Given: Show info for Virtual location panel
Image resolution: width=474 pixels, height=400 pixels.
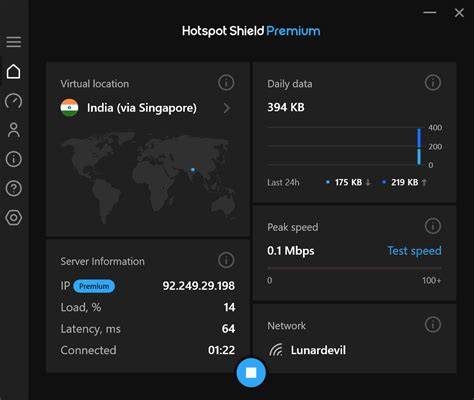Looking at the screenshot, I should 226,83.
